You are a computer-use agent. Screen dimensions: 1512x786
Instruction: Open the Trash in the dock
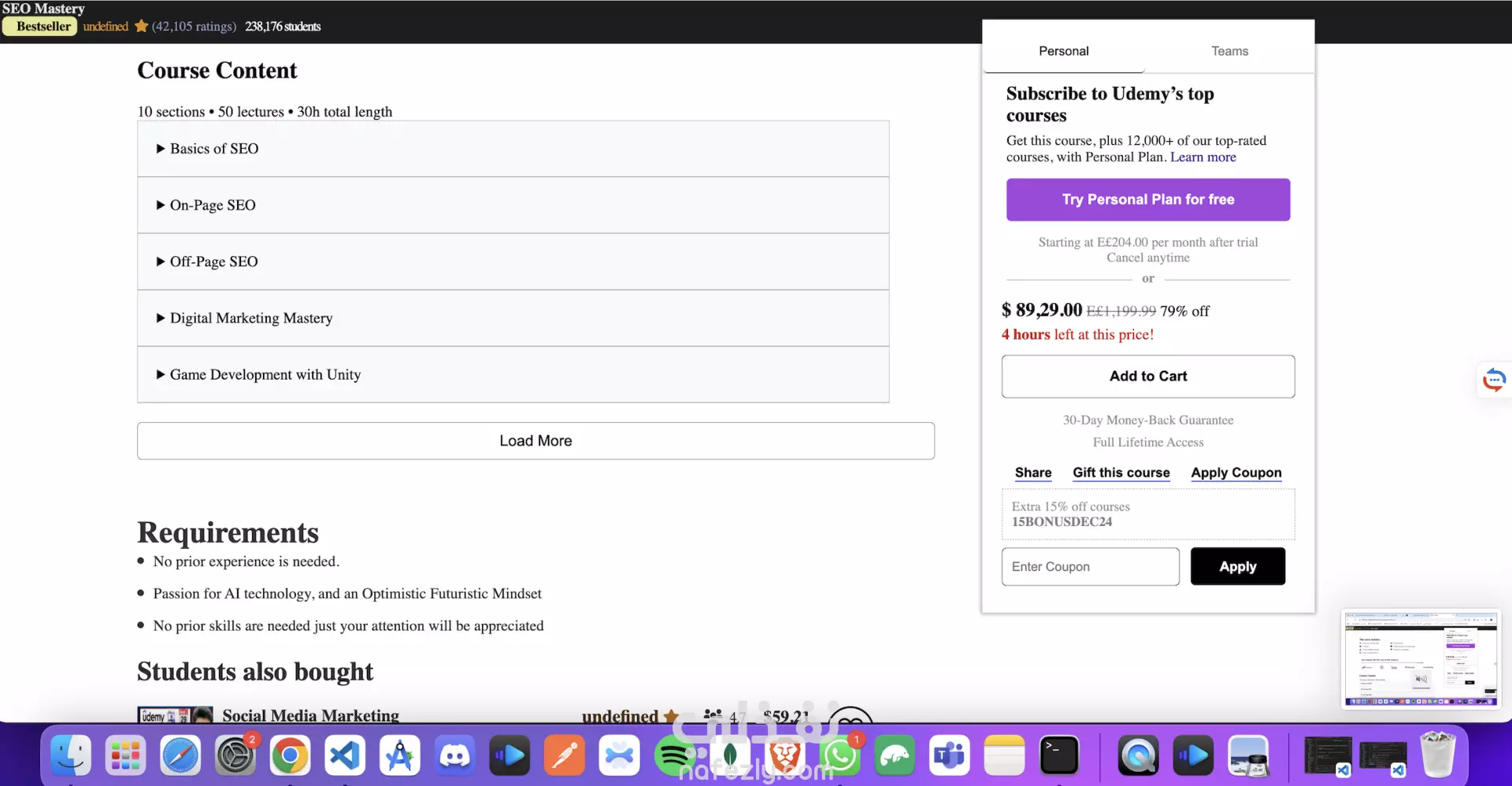[1438, 754]
